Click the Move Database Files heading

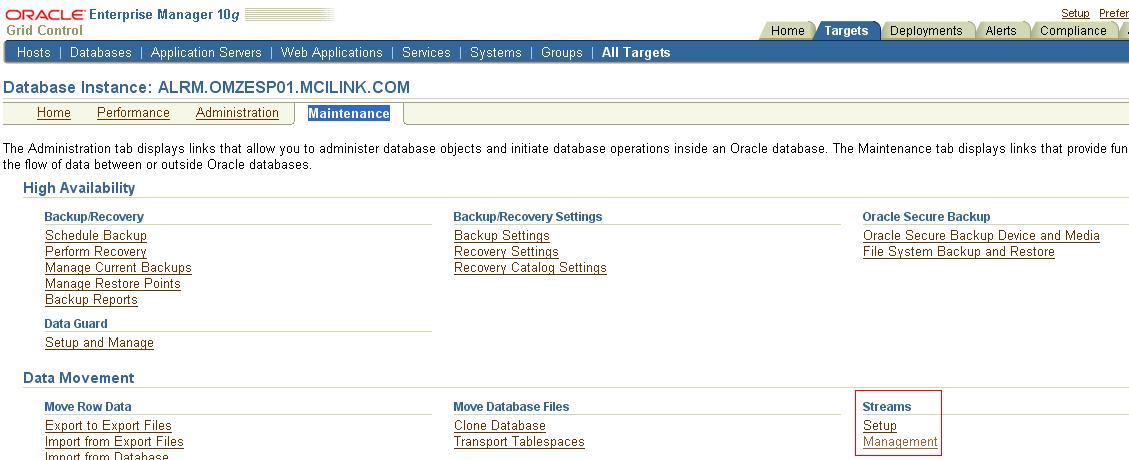pyautogui.click(x=511, y=407)
